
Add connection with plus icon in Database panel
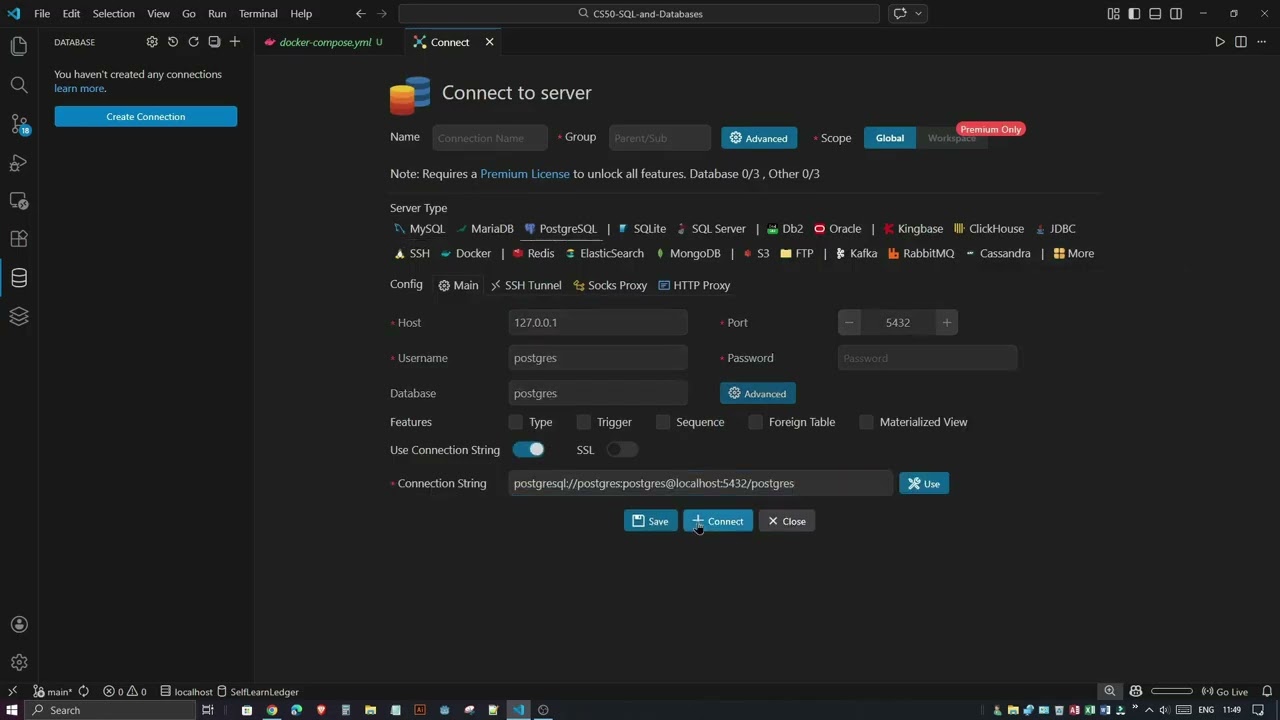235,42
